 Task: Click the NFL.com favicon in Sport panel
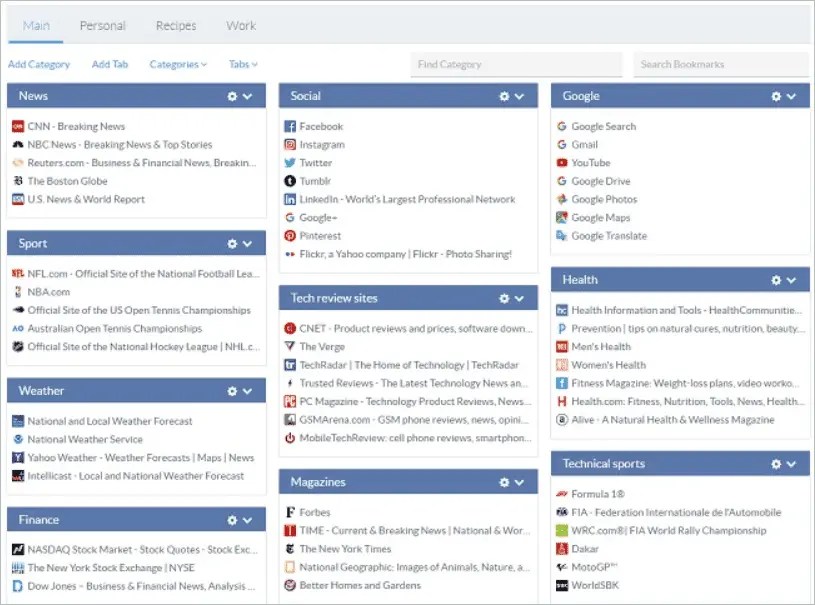(x=20, y=273)
